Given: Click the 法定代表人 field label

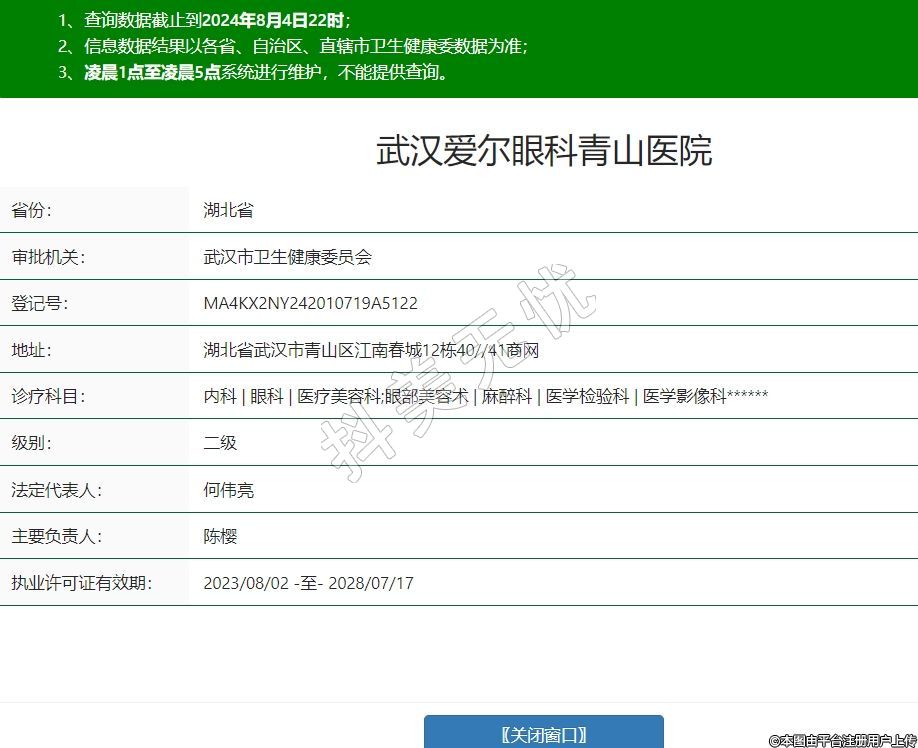Looking at the screenshot, I should point(56,490).
